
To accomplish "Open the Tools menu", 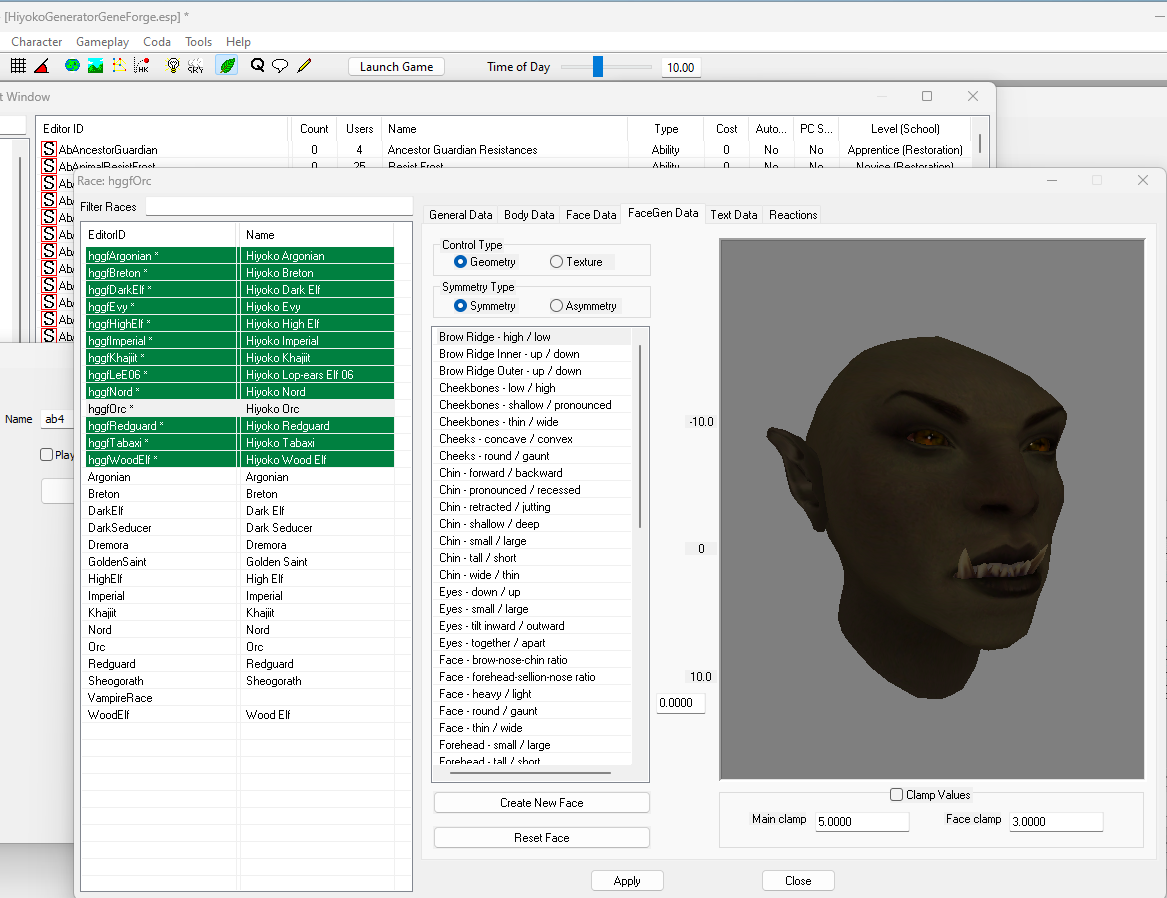I will [199, 42].
